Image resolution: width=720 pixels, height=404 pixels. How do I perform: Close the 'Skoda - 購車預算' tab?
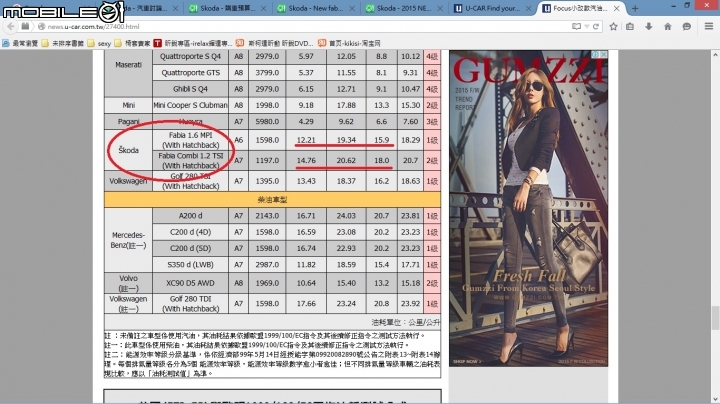pyautogui.click(x=264, y=8)
